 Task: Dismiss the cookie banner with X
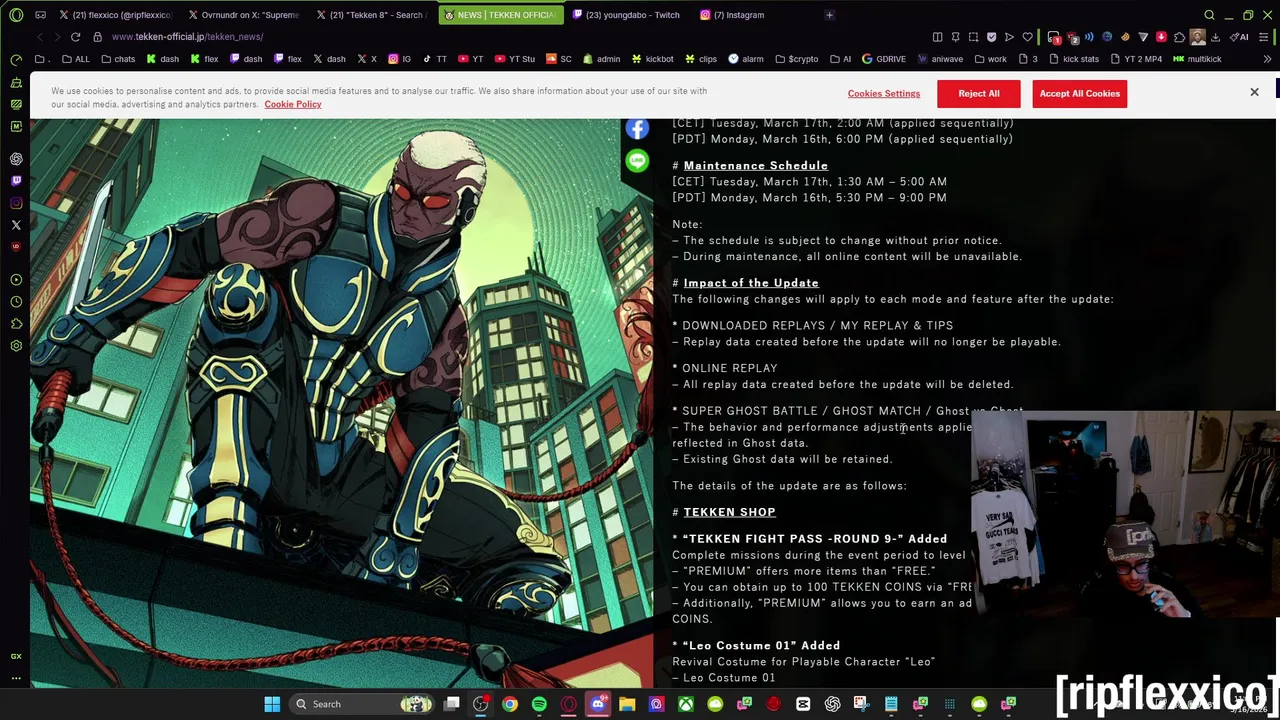pyautogui.click(x=1254, y=92)
